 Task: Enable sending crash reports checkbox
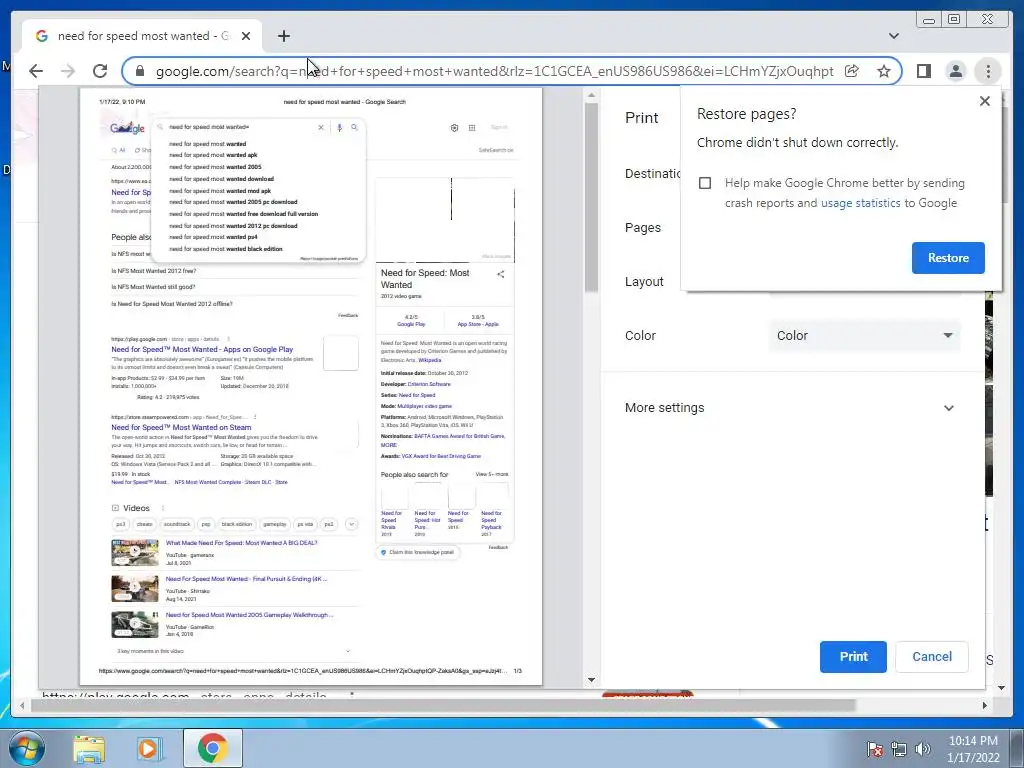click(705, 183)
